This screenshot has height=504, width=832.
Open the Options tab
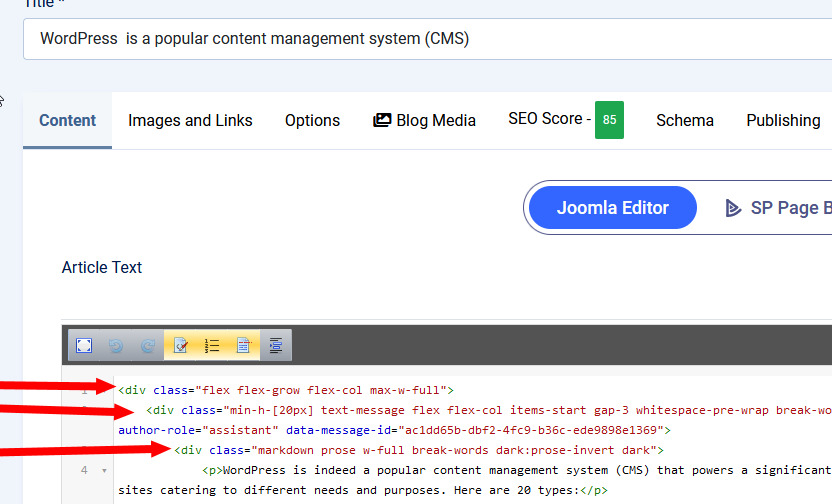point(312,120)
